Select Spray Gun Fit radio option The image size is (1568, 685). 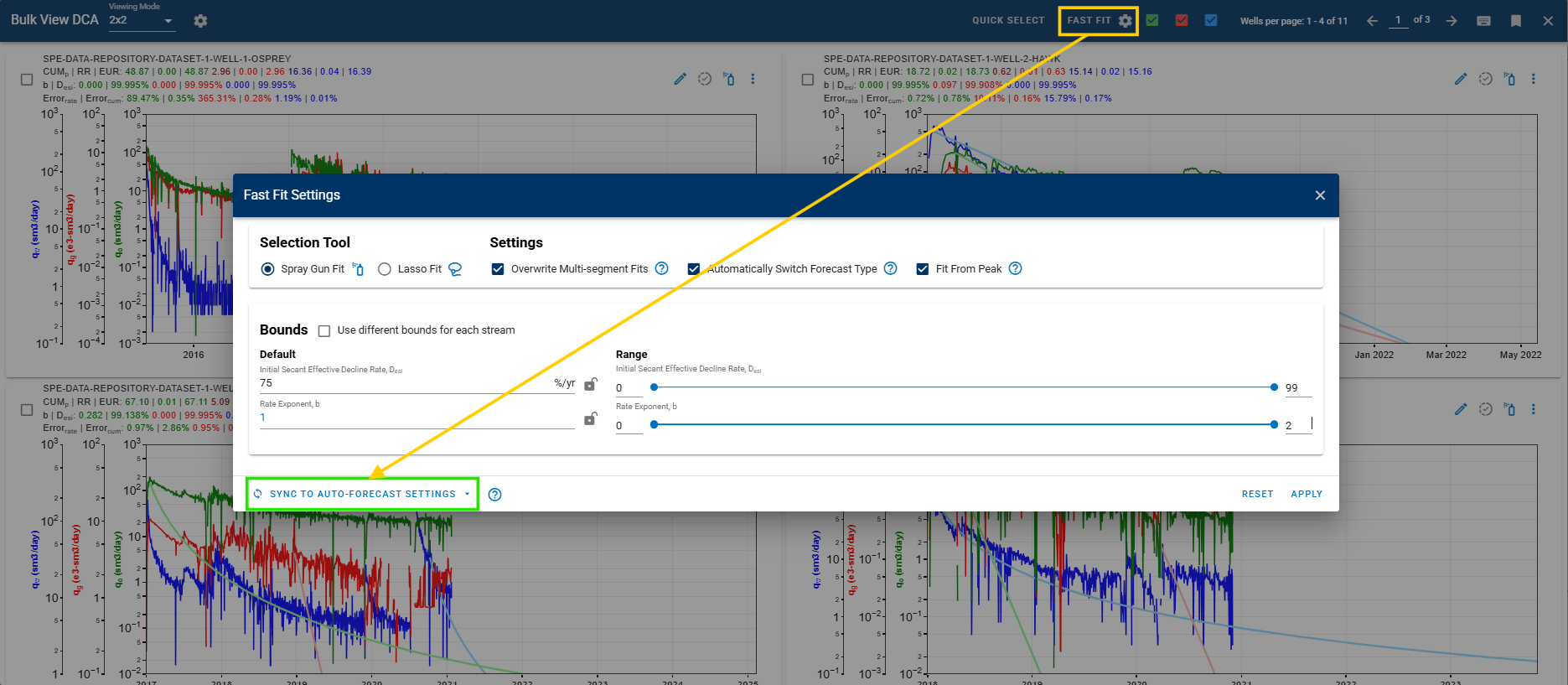267,269
